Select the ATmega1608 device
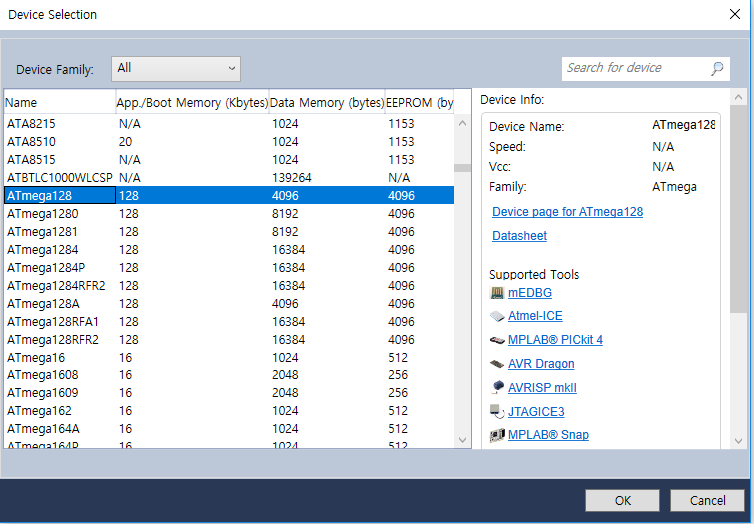Viewport: 754px width, 524px height. tap(229, 375)
